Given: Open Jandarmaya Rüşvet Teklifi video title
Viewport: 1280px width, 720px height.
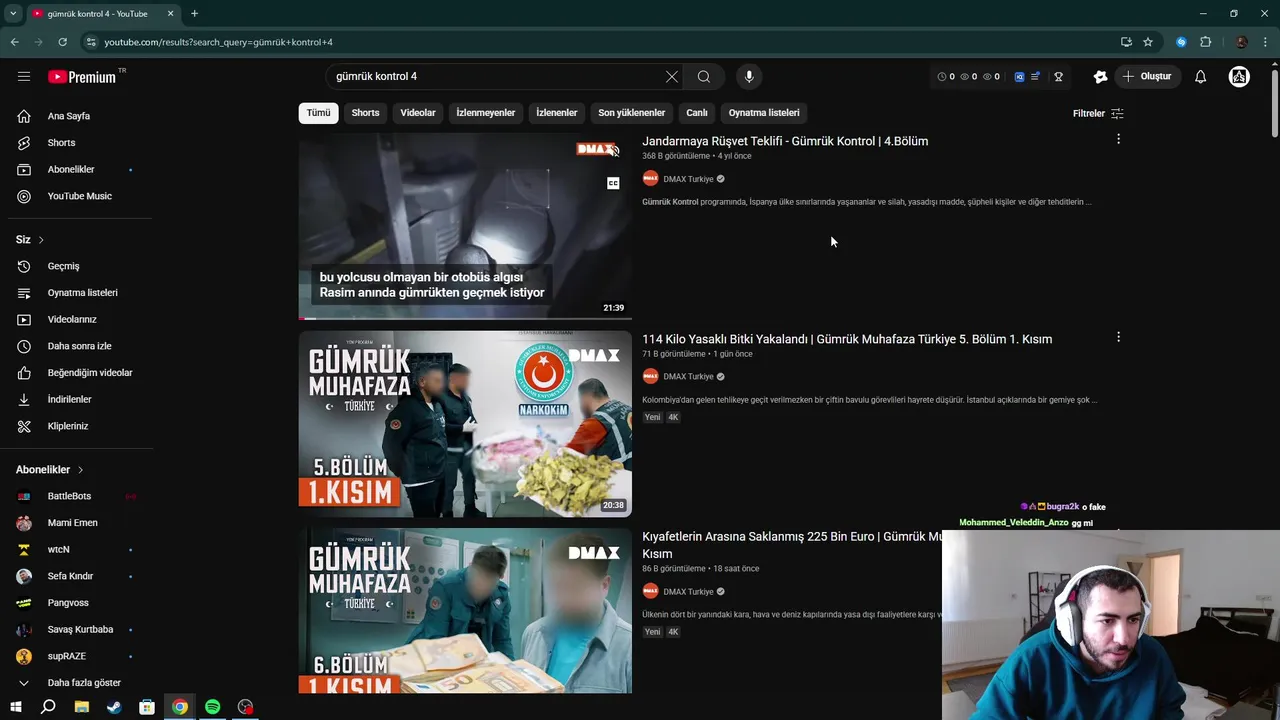Looking at the screenshot, I should point(785,141).
